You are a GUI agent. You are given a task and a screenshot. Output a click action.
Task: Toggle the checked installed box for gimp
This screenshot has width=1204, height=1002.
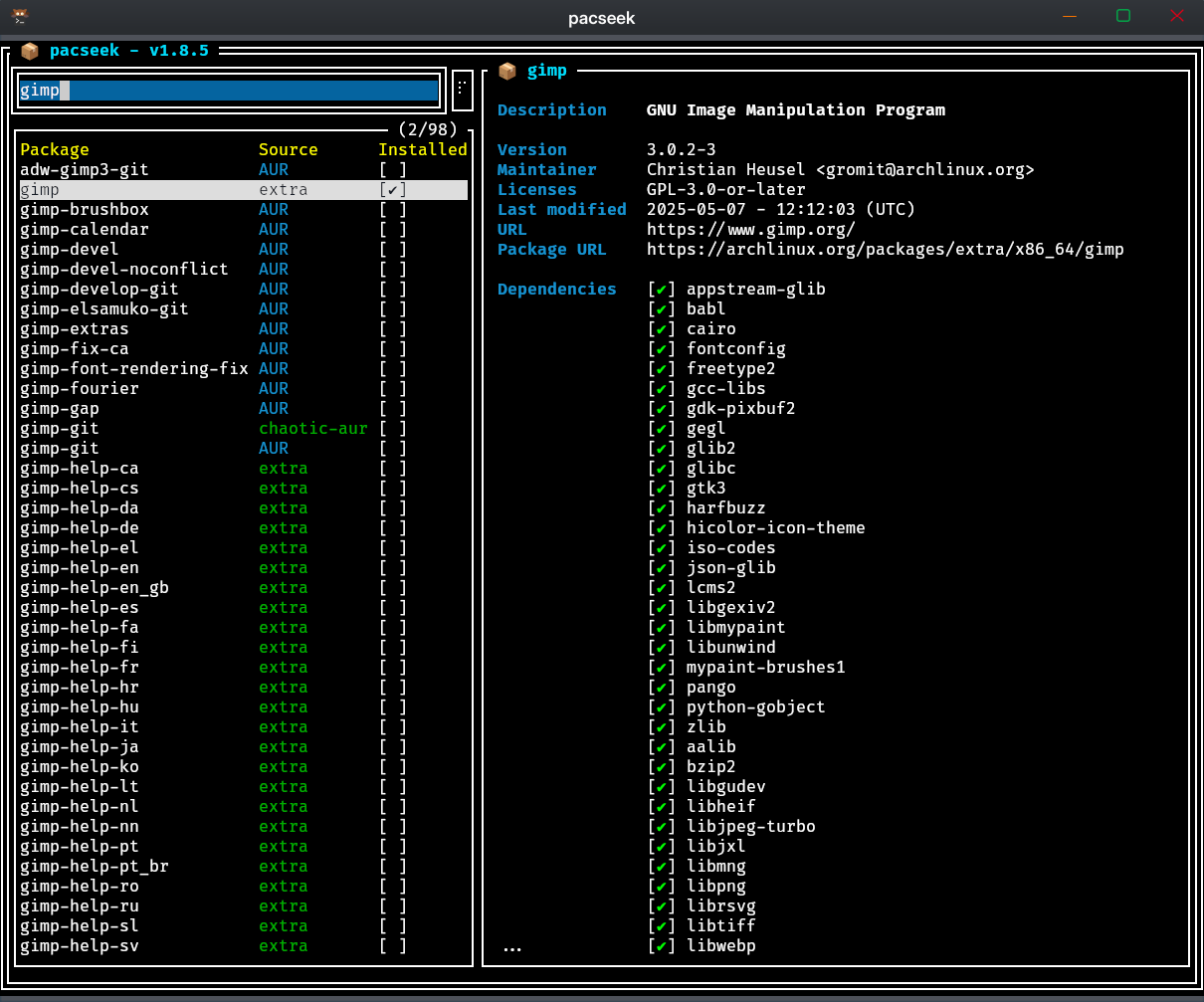point(393,189)
